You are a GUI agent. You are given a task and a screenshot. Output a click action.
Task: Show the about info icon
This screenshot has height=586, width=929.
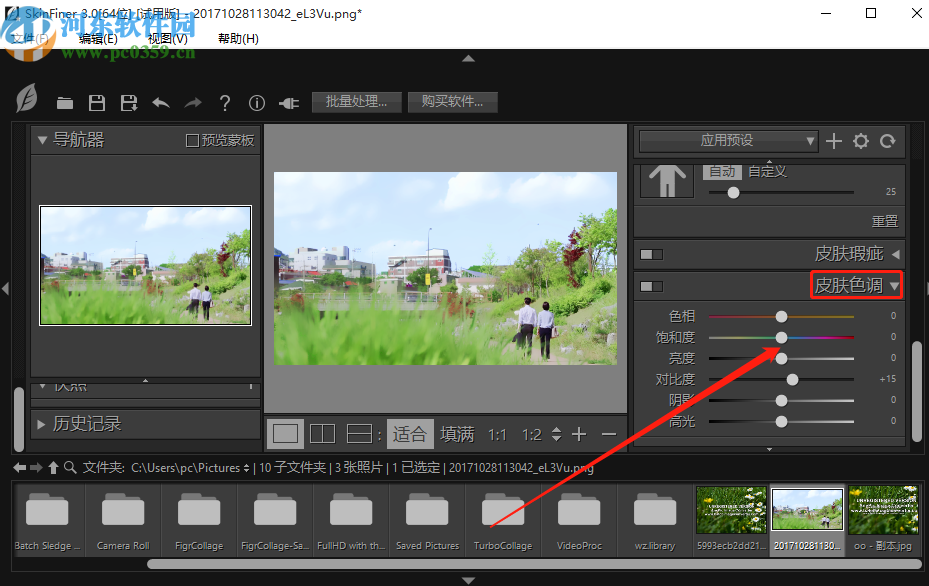tap(257, 103)
